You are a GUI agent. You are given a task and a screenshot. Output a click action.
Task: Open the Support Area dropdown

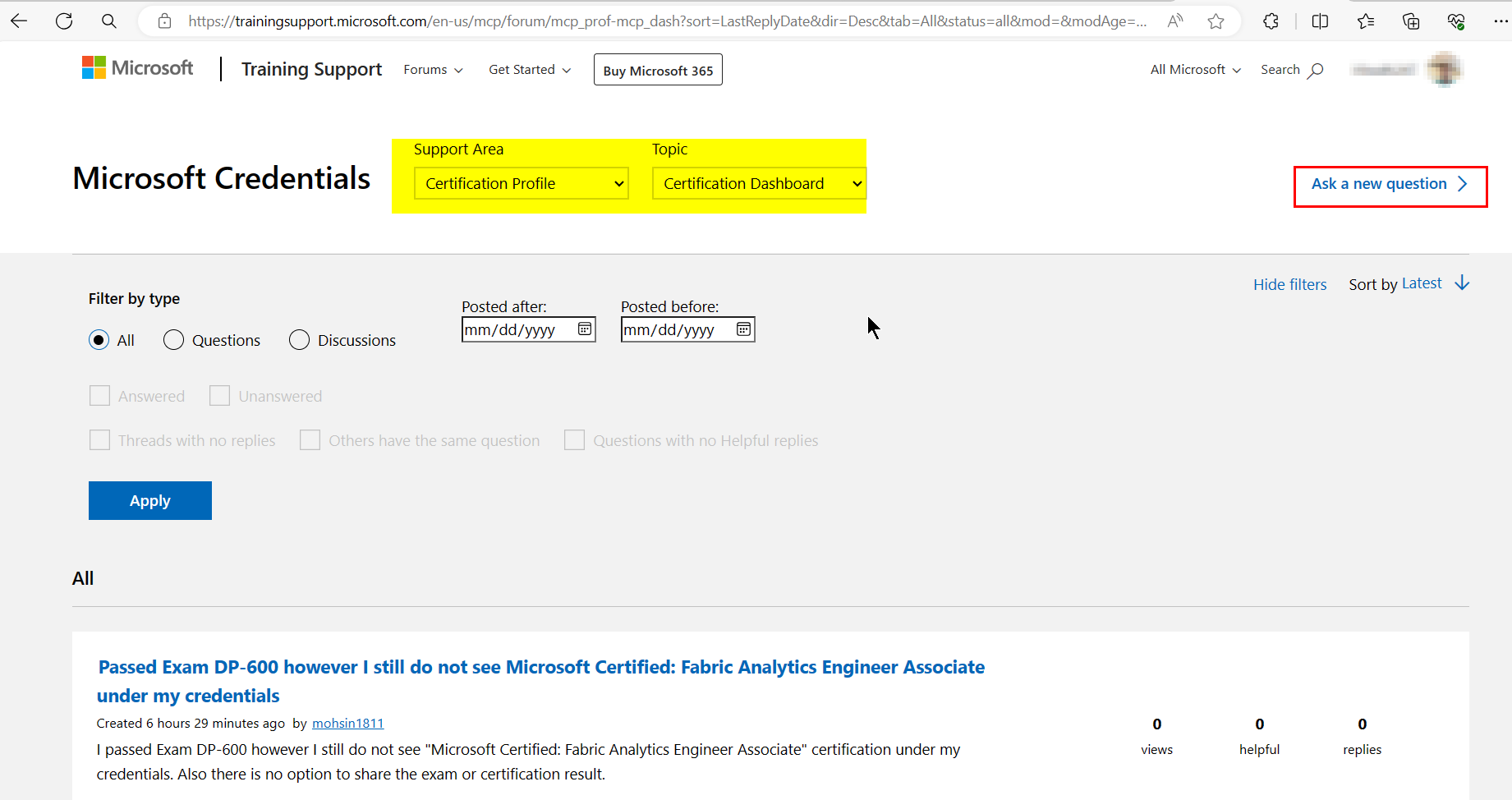click(522, 184)
